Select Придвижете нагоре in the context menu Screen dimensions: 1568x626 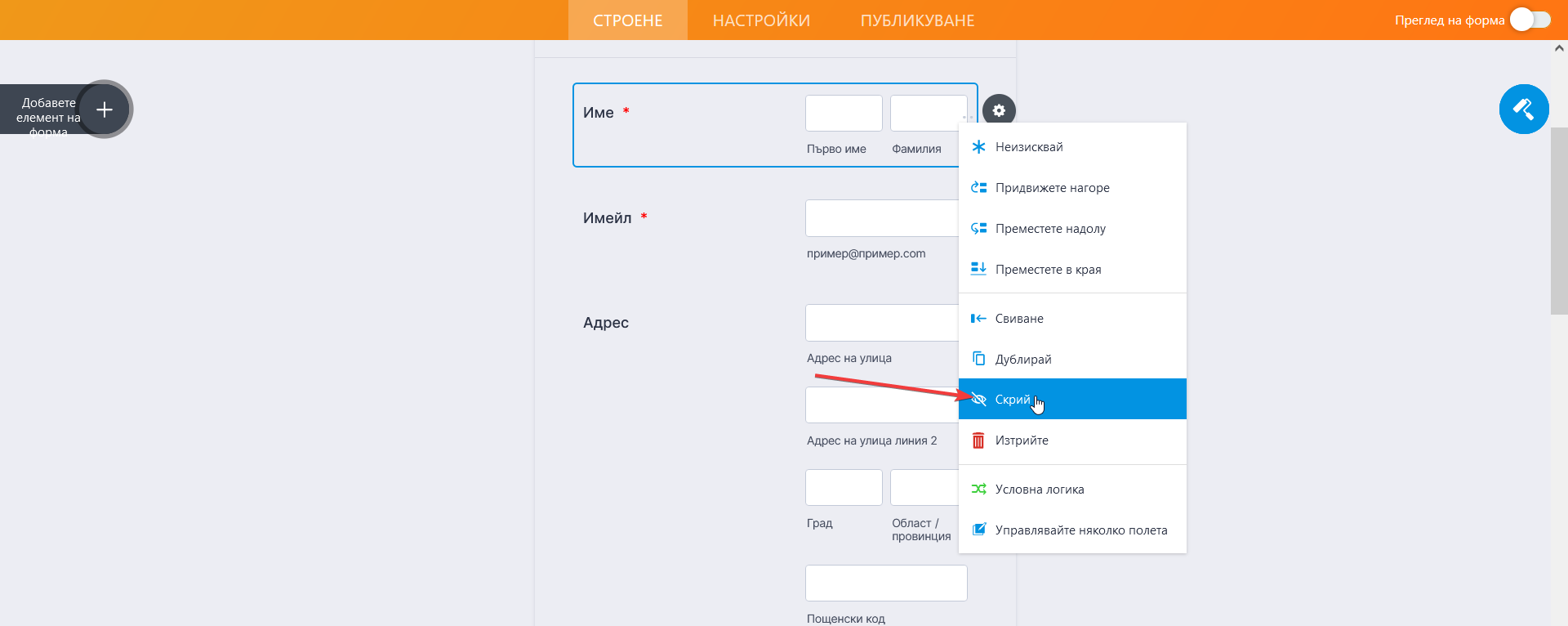(x=1052, y=188)
